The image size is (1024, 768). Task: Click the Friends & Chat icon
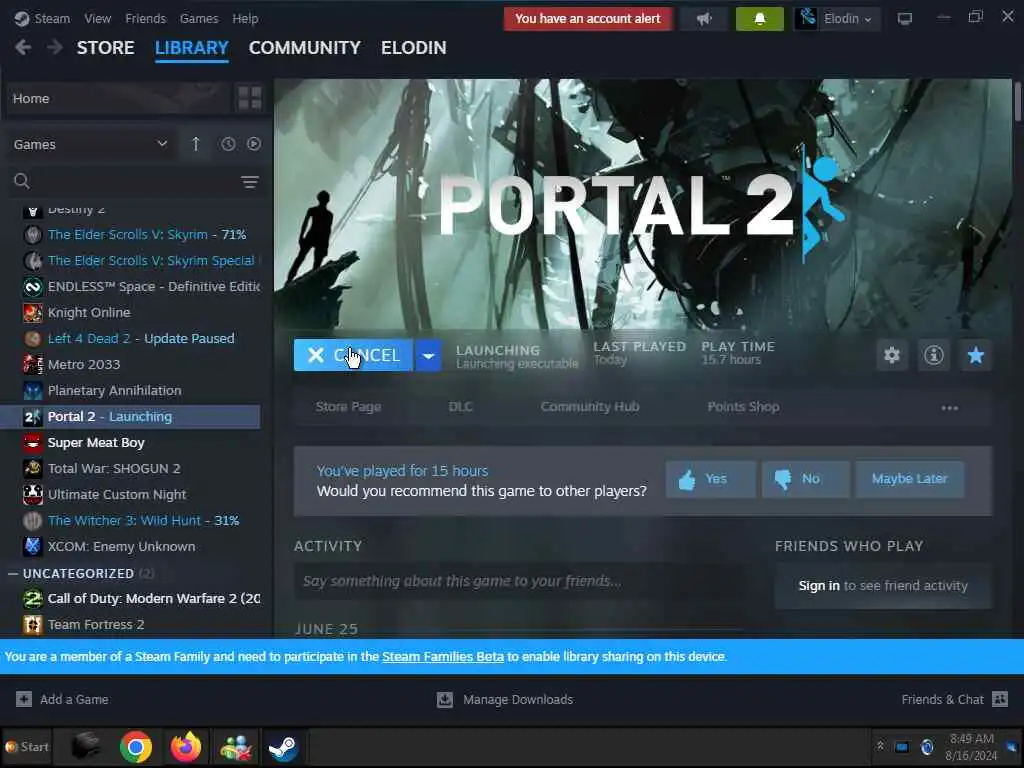click(x=1000, y=699)
